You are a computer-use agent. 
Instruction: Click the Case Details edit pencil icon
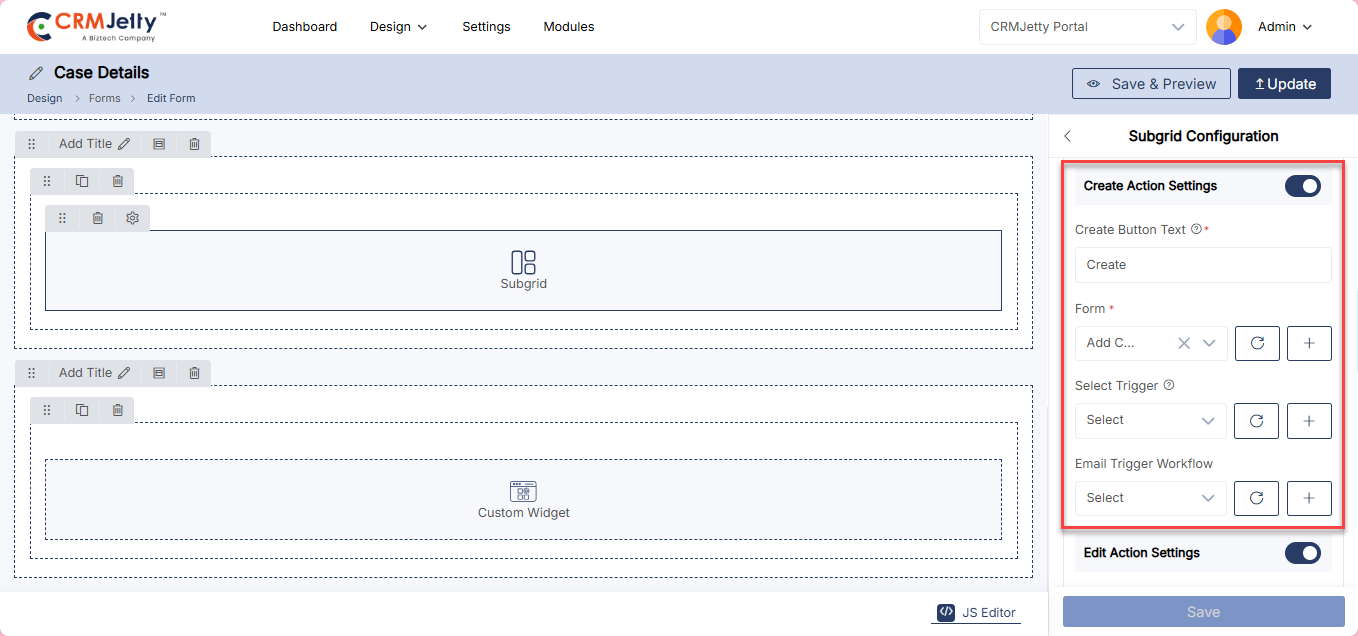tap(37, 73)
